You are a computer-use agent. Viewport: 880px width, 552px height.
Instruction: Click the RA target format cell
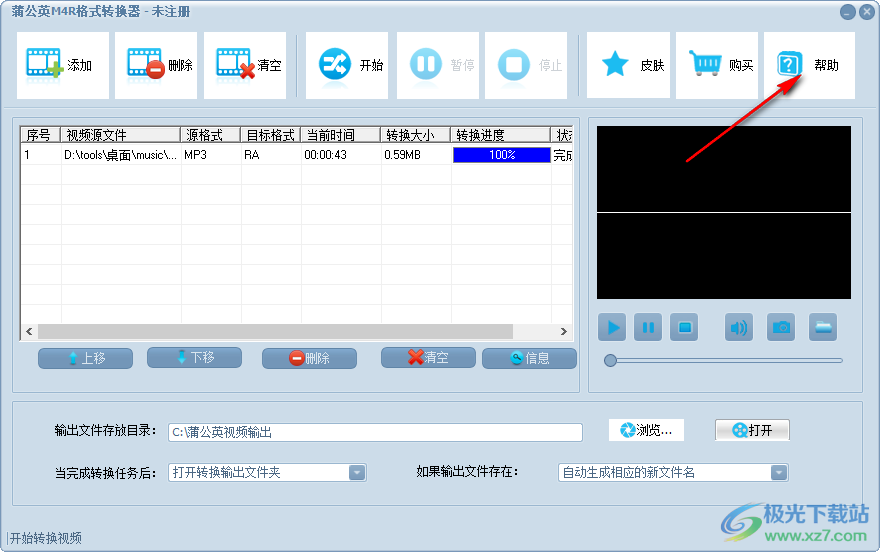(271, 155)
